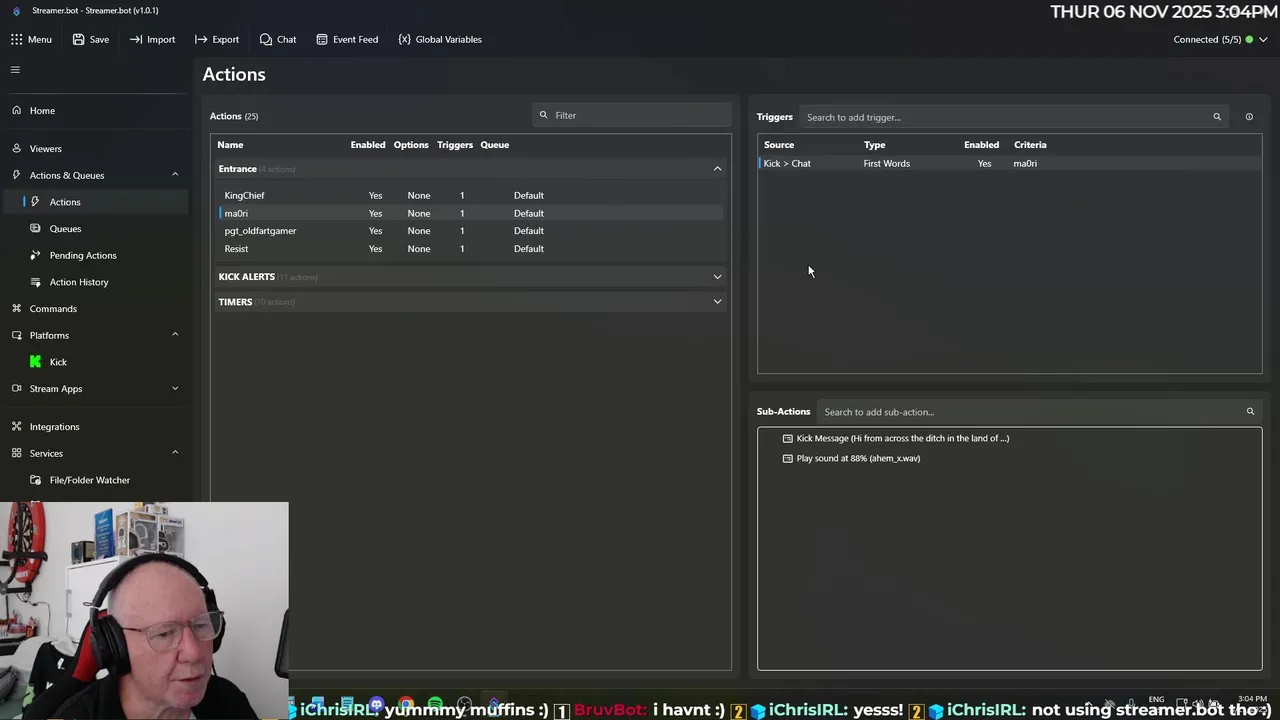1280x720 pixels.
Task: Click Import in the top toolbar
Action: [152, 39]
